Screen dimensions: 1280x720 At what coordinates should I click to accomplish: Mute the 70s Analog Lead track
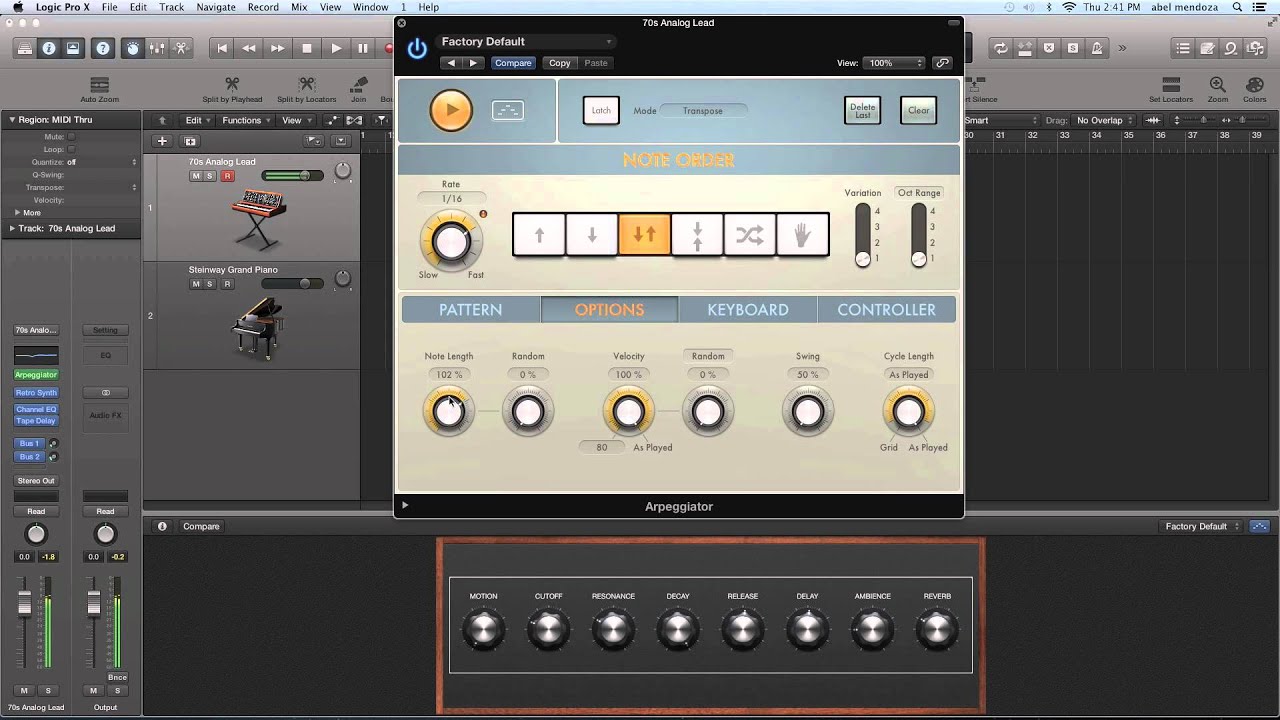(196, 176)
